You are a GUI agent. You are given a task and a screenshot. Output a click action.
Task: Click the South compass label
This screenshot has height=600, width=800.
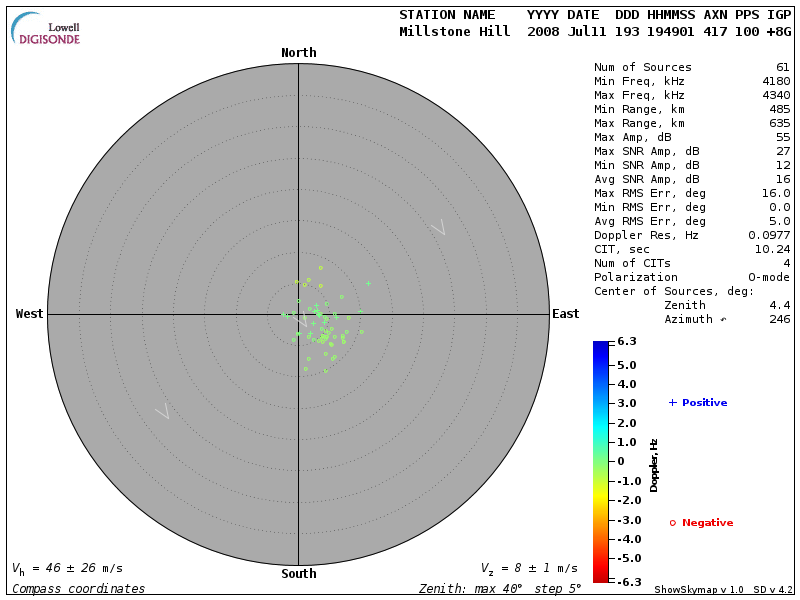(x=298, y=574)
